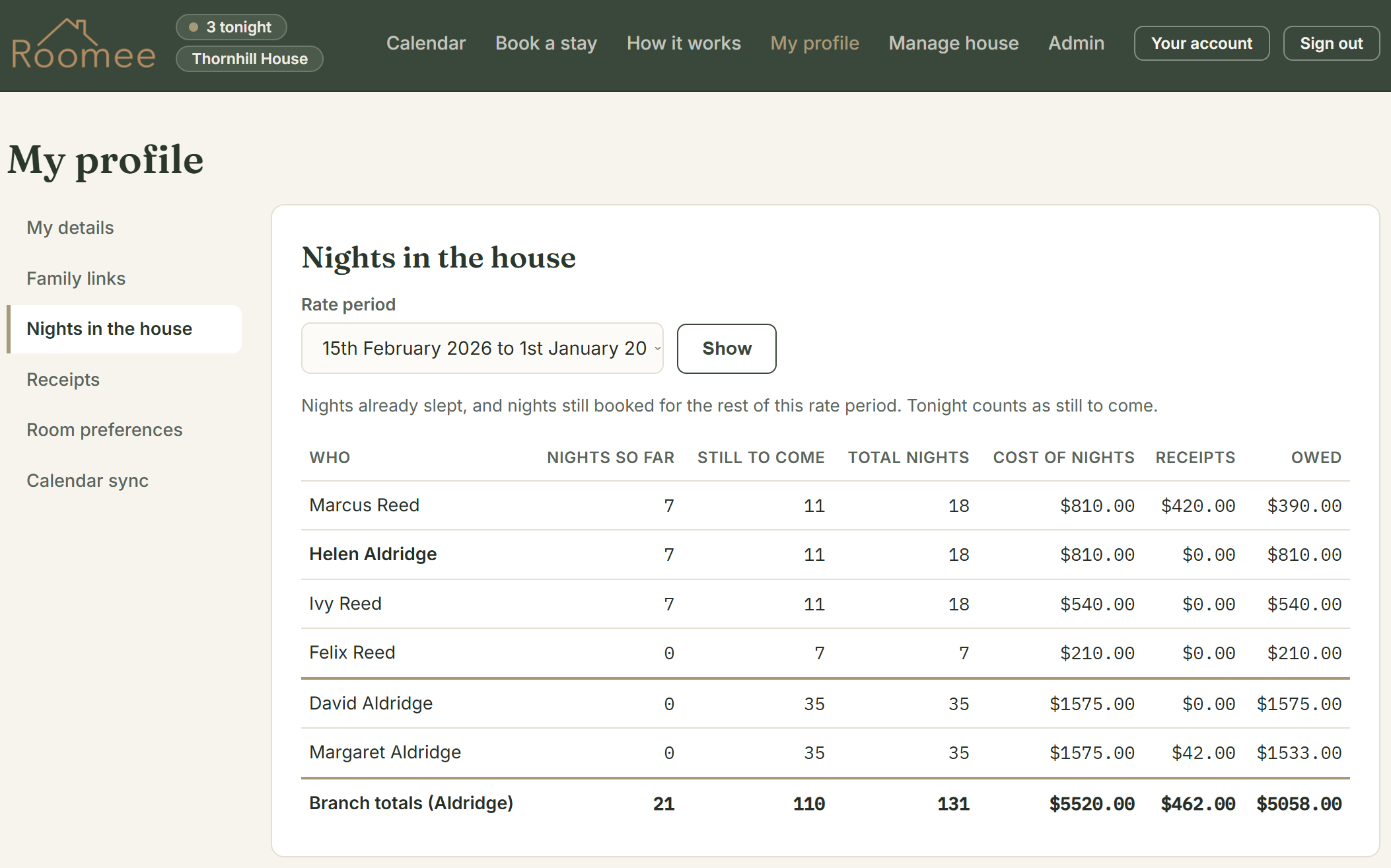1391x868 pixels.
Task: Open the 3 tonight status badge
Action: pyautogui.click(x=231, y=27)
